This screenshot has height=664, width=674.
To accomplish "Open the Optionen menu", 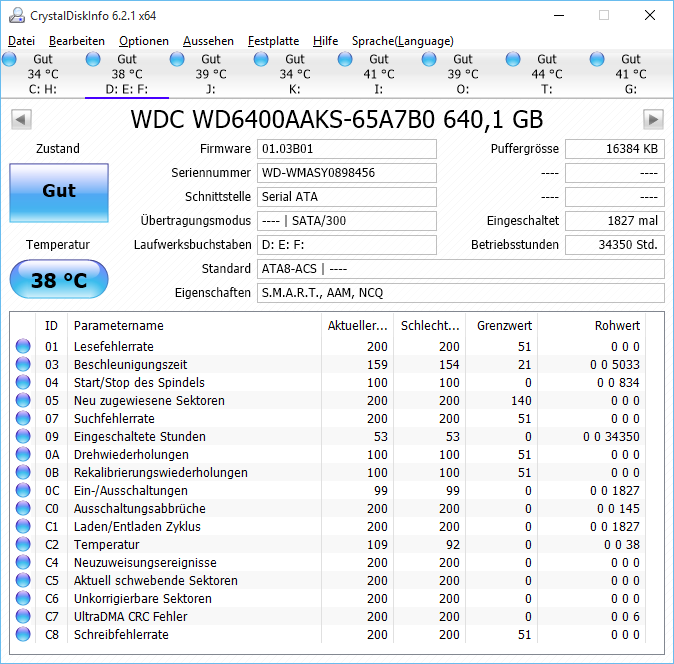I will coord(144,41).
